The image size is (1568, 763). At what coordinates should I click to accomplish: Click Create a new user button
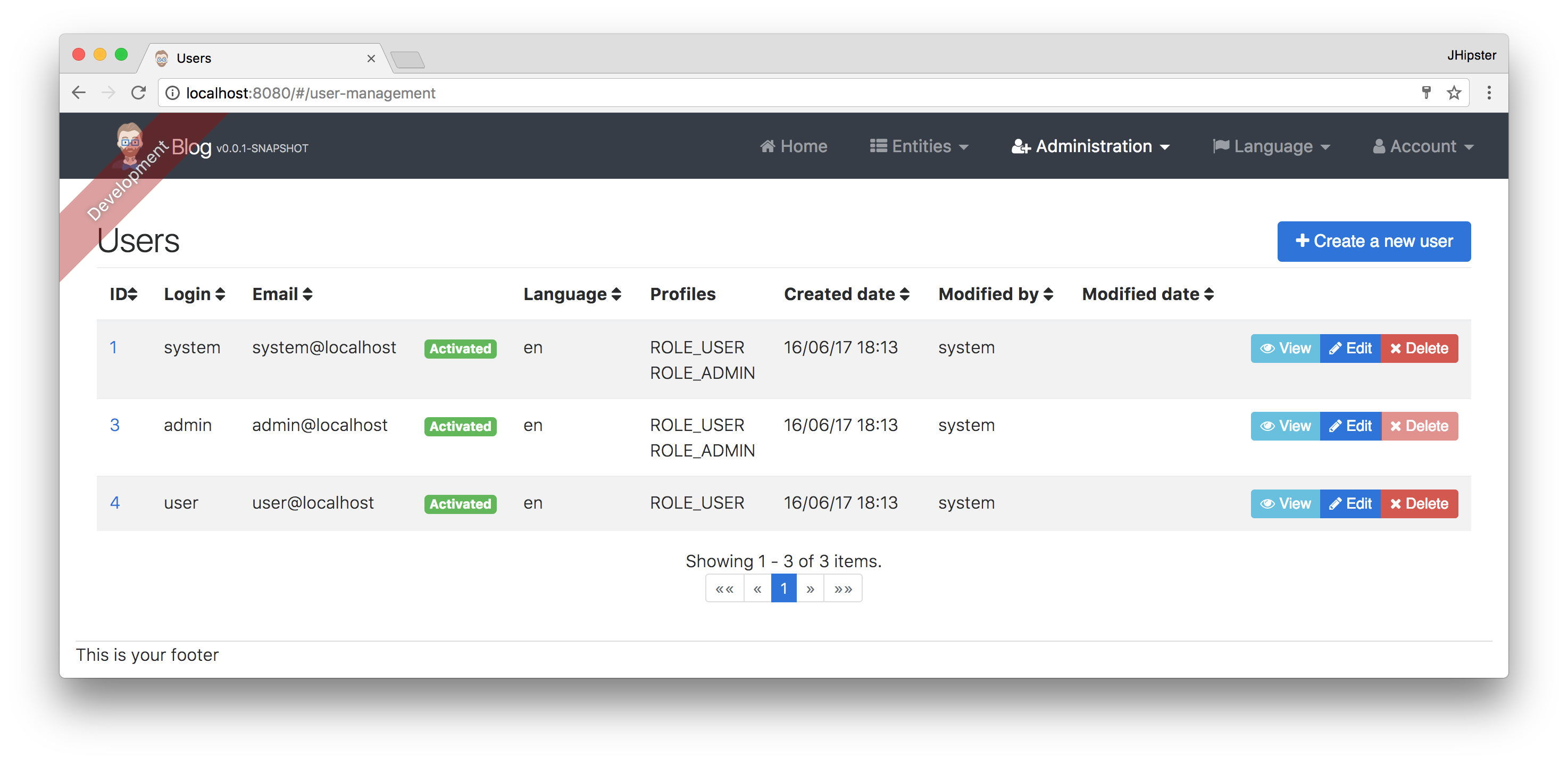pyautogui.click(x=1373, y=241)
